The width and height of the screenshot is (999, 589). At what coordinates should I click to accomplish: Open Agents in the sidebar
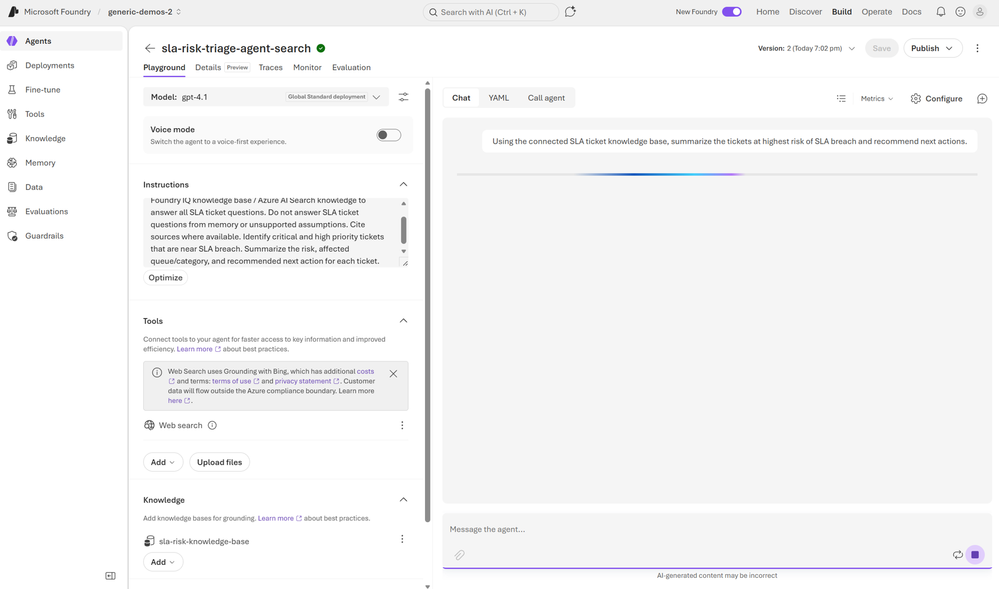pos(61,41)
